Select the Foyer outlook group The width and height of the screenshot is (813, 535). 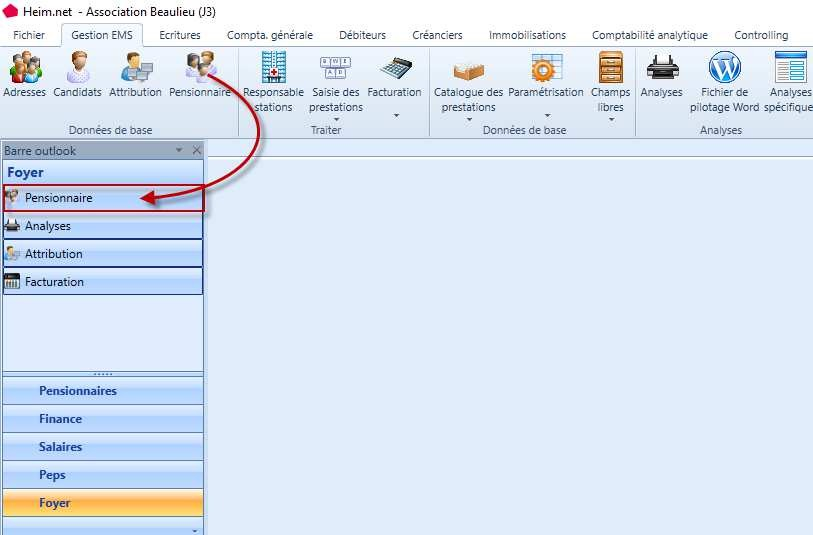click(x=103, y=503)
